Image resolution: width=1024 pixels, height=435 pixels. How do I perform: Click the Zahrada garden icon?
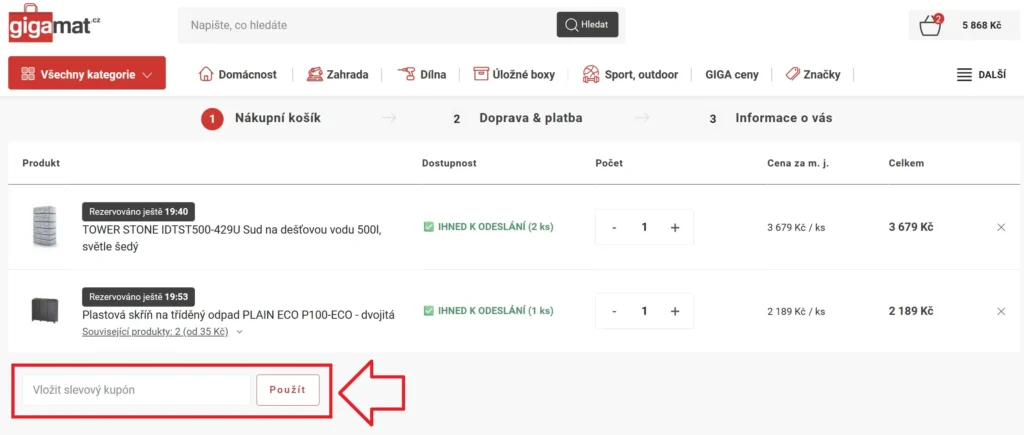click(314, 74)
